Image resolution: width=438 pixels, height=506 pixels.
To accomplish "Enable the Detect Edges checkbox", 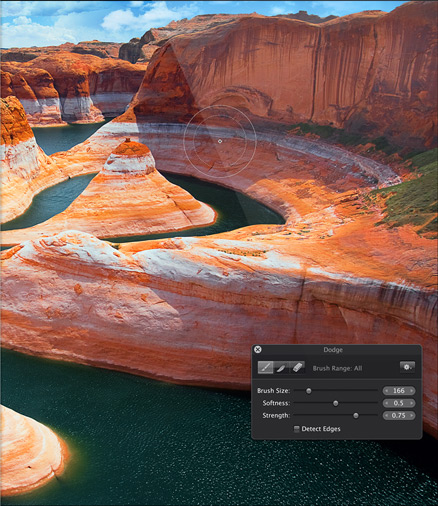I will tap(296, 429).
